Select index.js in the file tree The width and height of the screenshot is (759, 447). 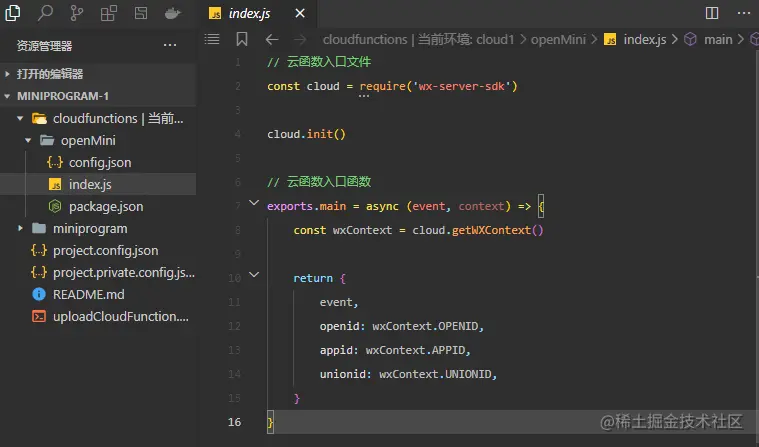click(x=98, y=184)
